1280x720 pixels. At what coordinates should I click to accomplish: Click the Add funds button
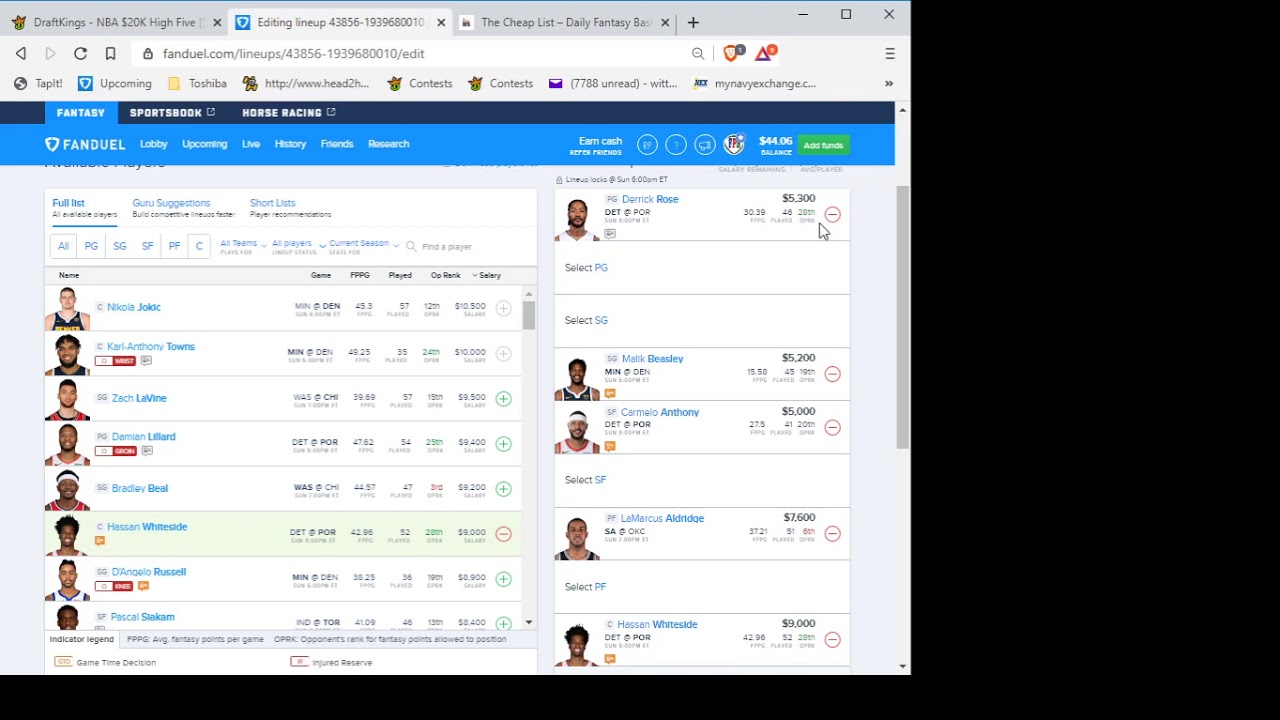(x=823, y=145)
